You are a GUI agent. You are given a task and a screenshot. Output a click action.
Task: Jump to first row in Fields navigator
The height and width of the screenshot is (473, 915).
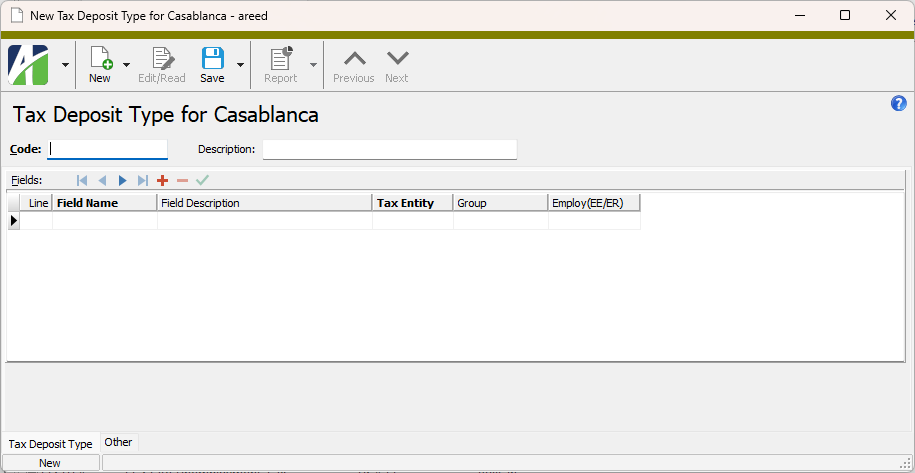82,180
